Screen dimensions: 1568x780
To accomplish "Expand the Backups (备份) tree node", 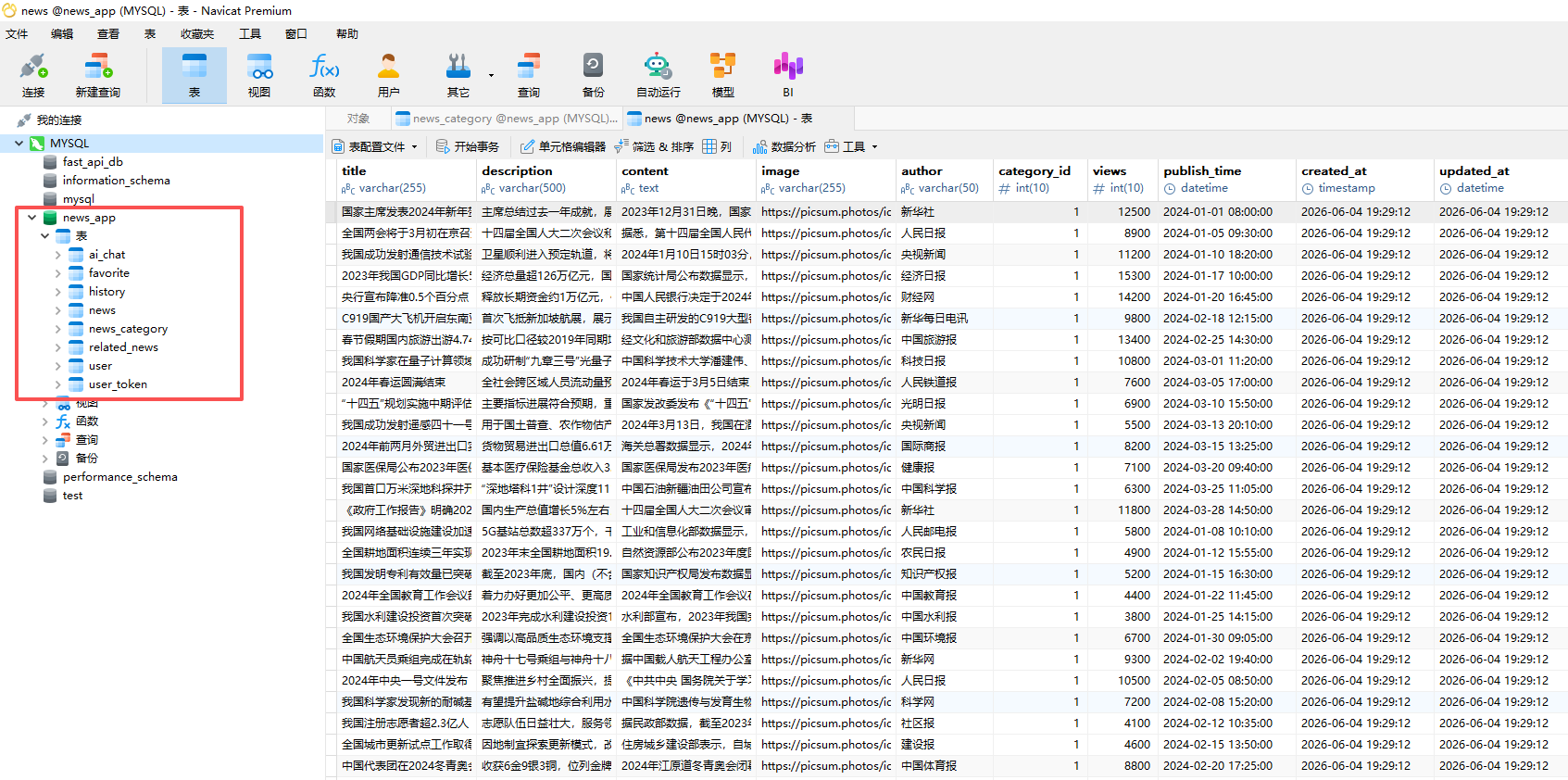I will (x=45, y=459).
